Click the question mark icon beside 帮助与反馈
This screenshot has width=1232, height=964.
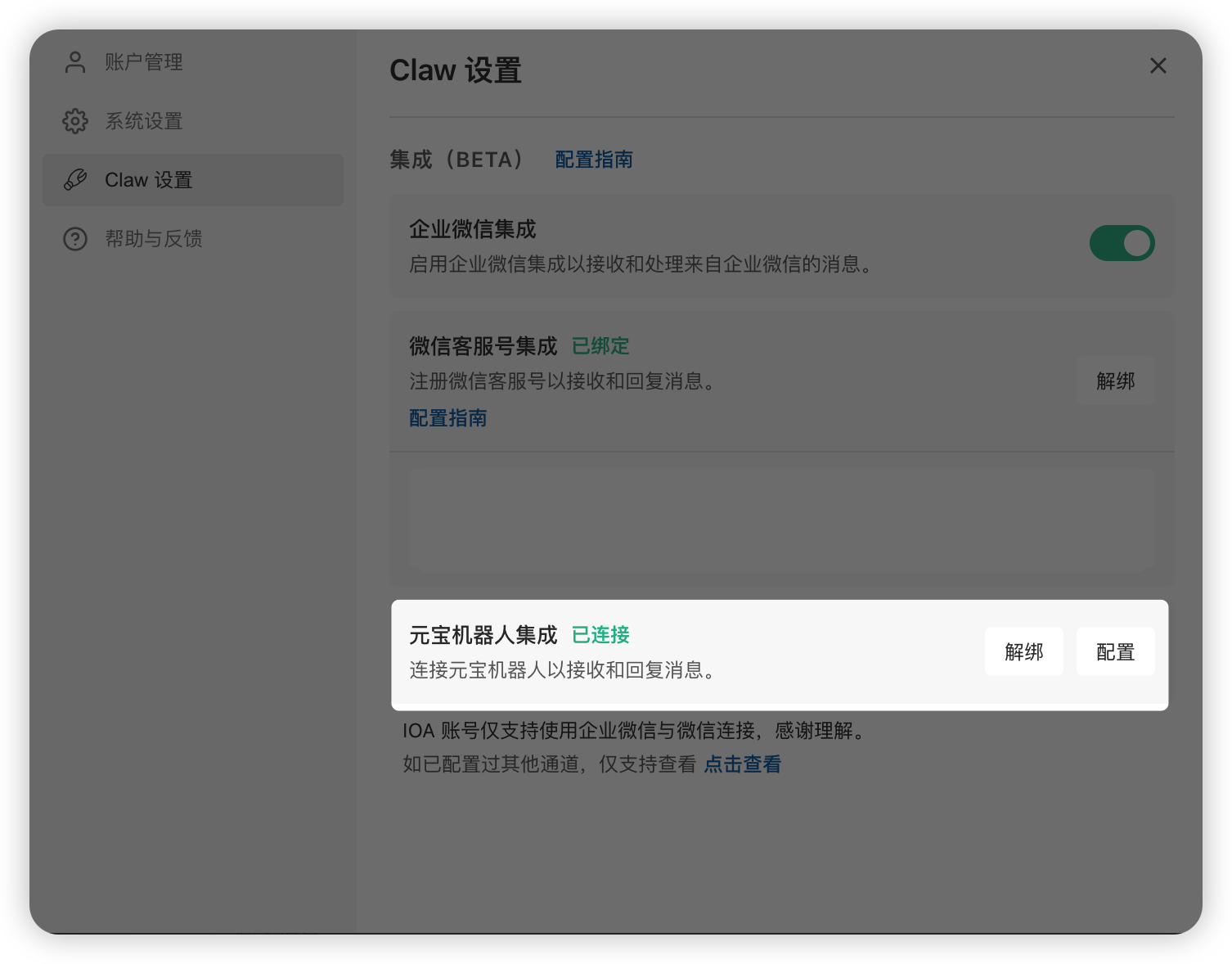coord(75,239)
